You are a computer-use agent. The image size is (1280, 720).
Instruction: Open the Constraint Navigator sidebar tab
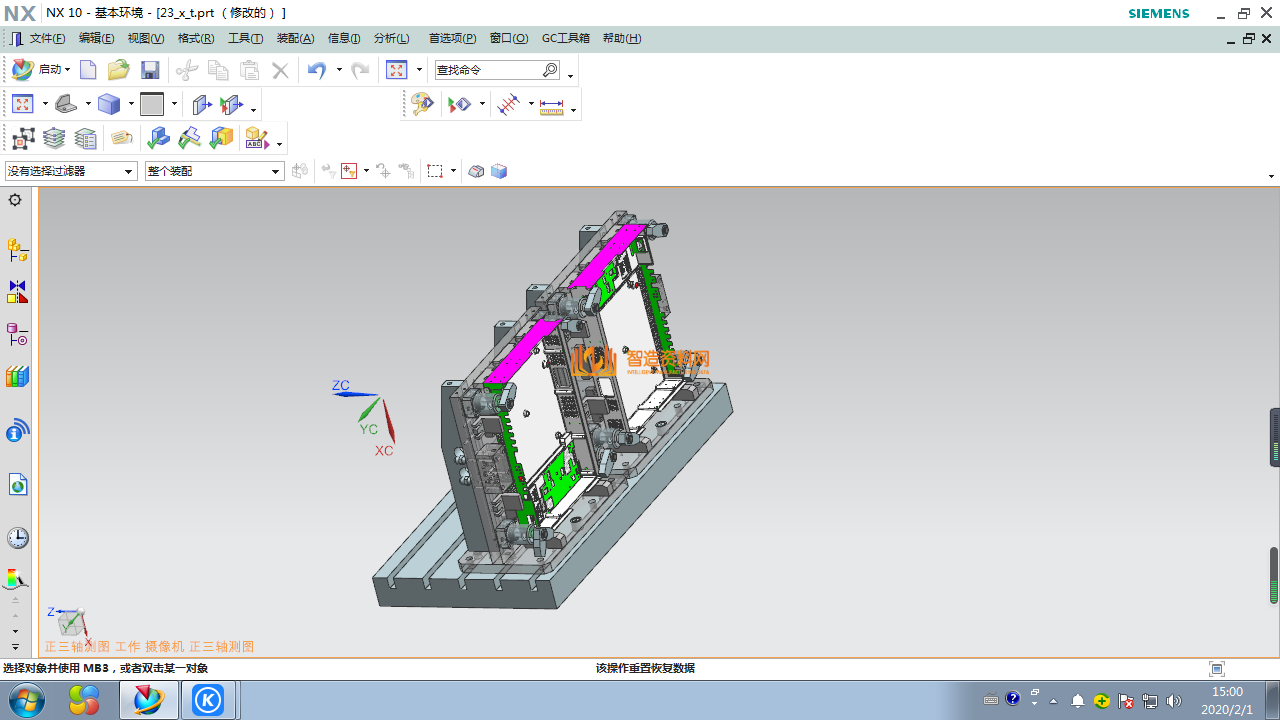[17, 292]
